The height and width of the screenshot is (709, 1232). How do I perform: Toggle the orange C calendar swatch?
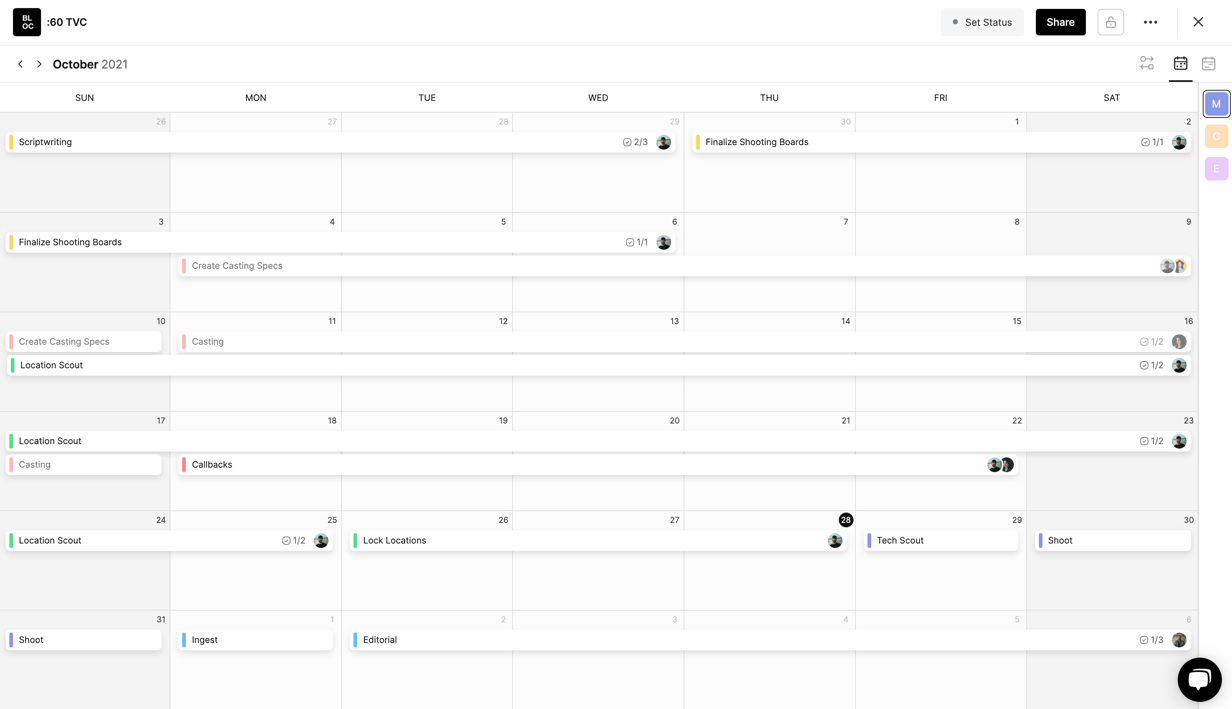pyautogui.click(x=1216, y=136)
